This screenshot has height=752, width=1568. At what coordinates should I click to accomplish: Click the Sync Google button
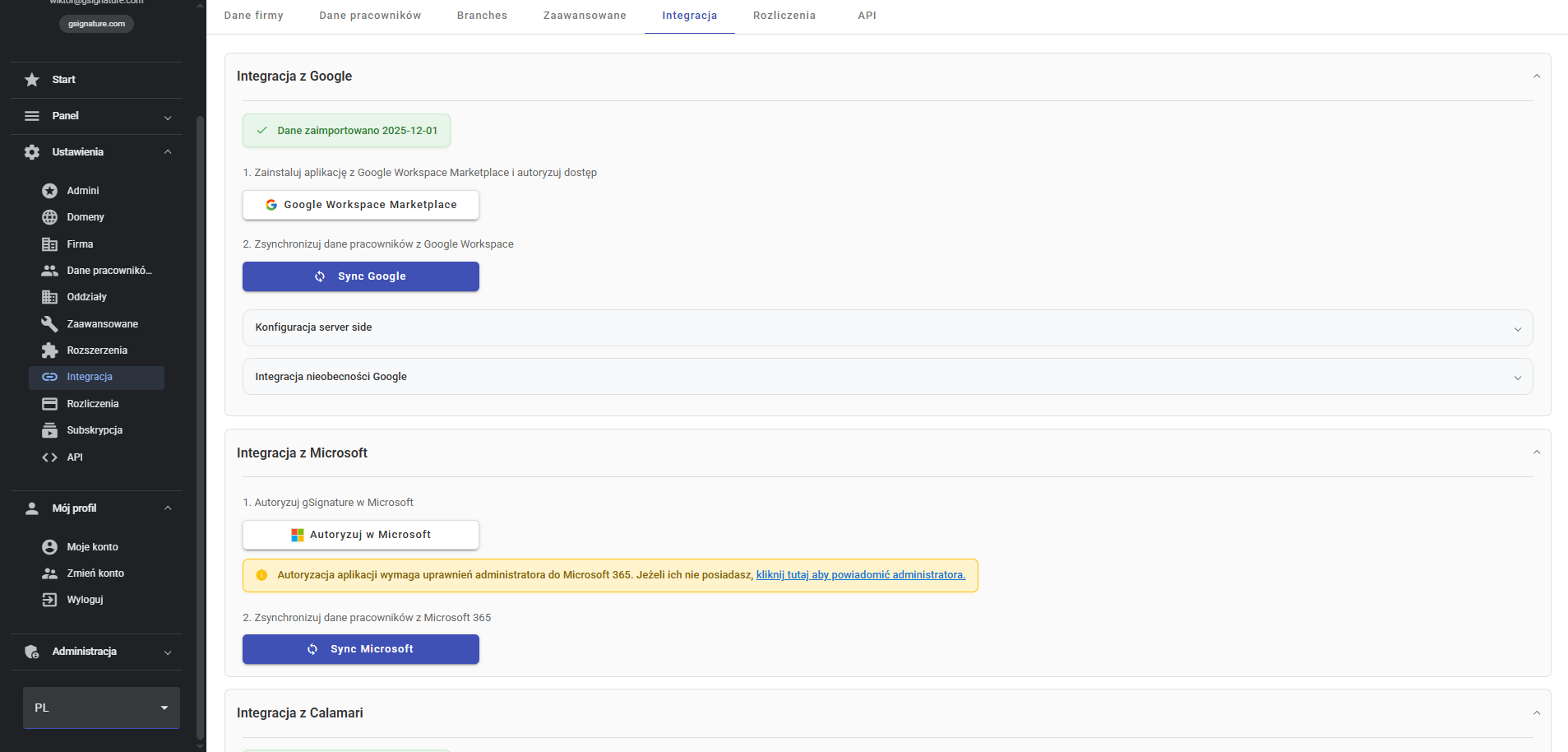click(361, 276)
